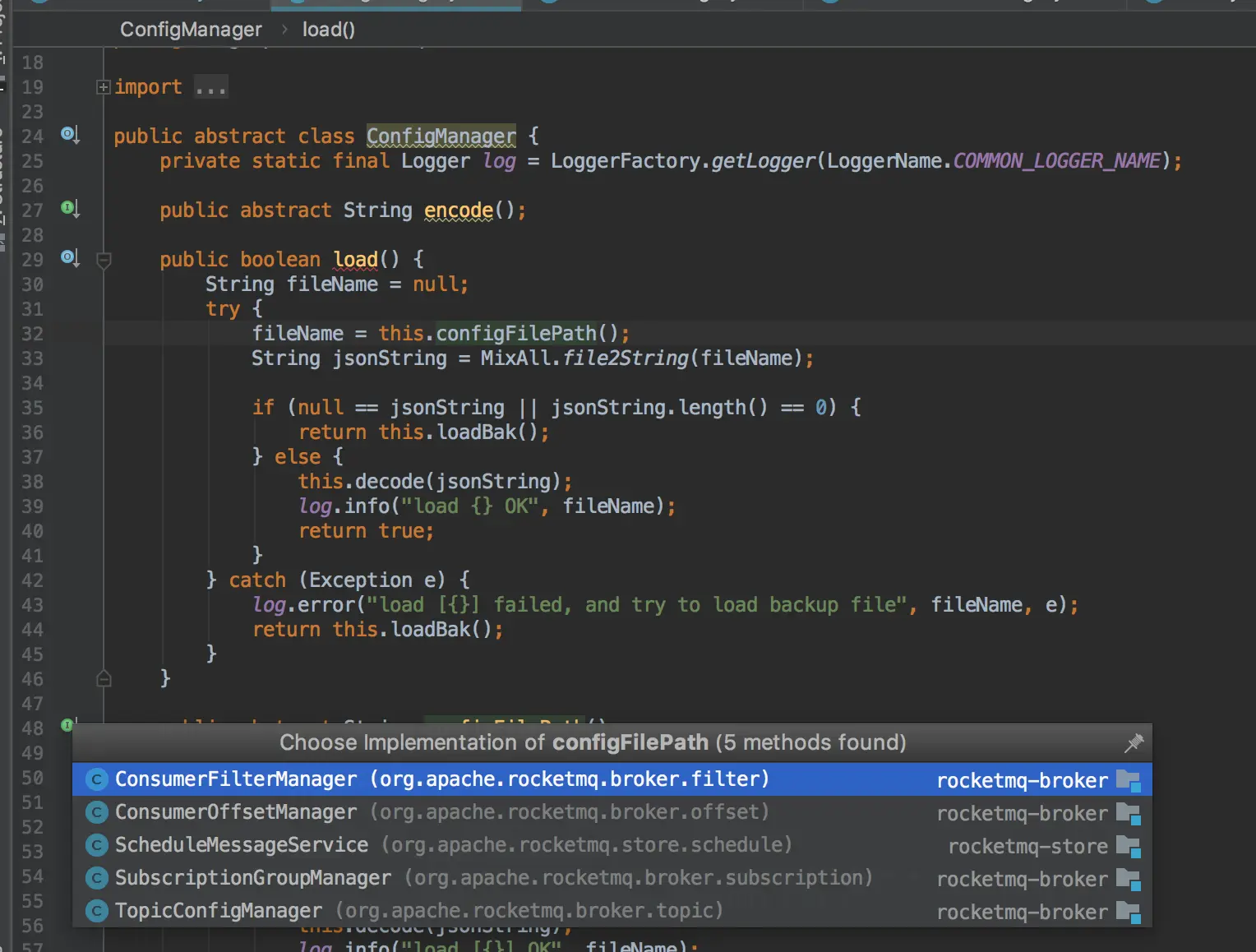Click the pin icon in implementation popup

point(1134,742)
